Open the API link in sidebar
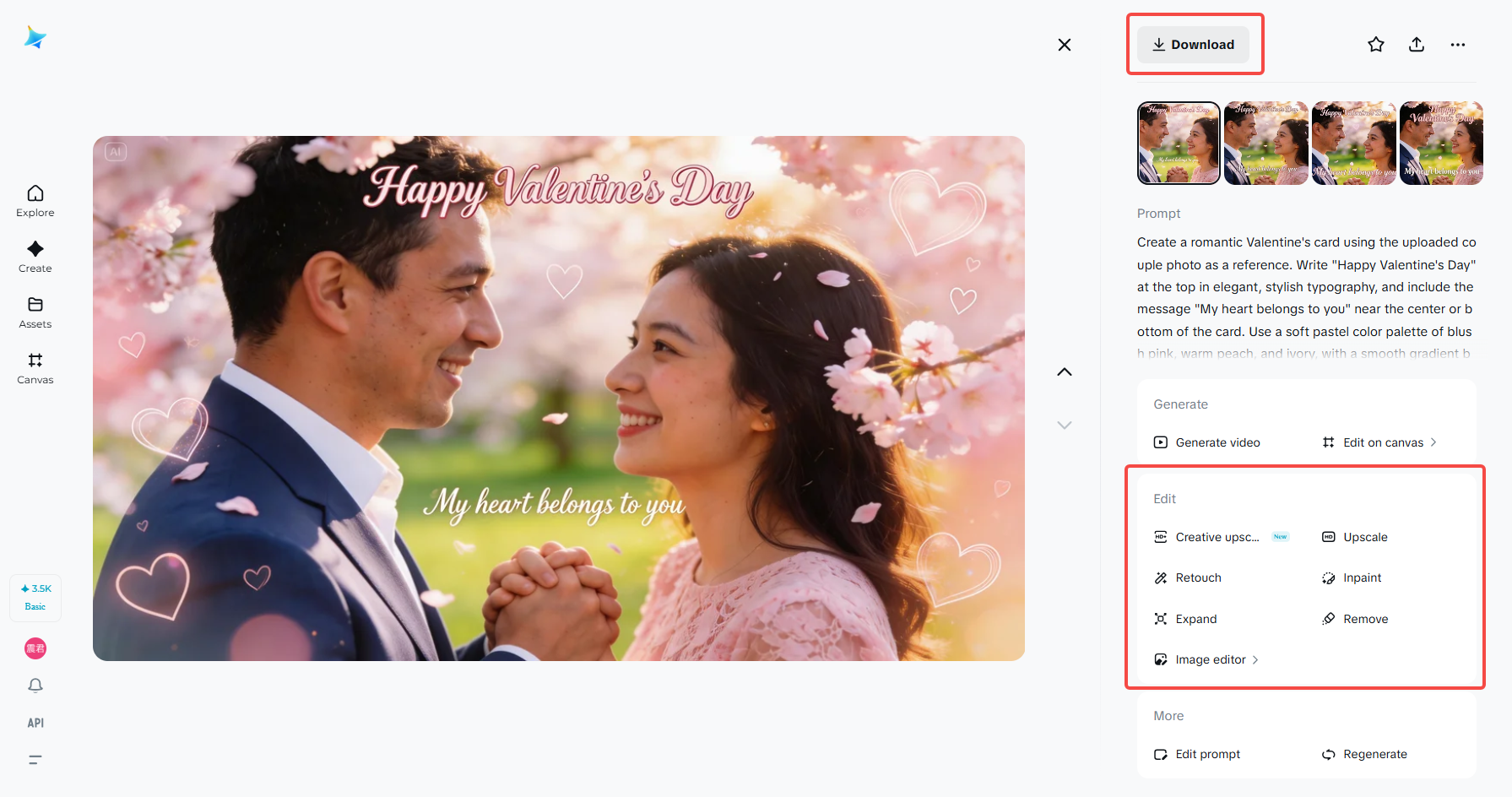 (x=35, y=723)
